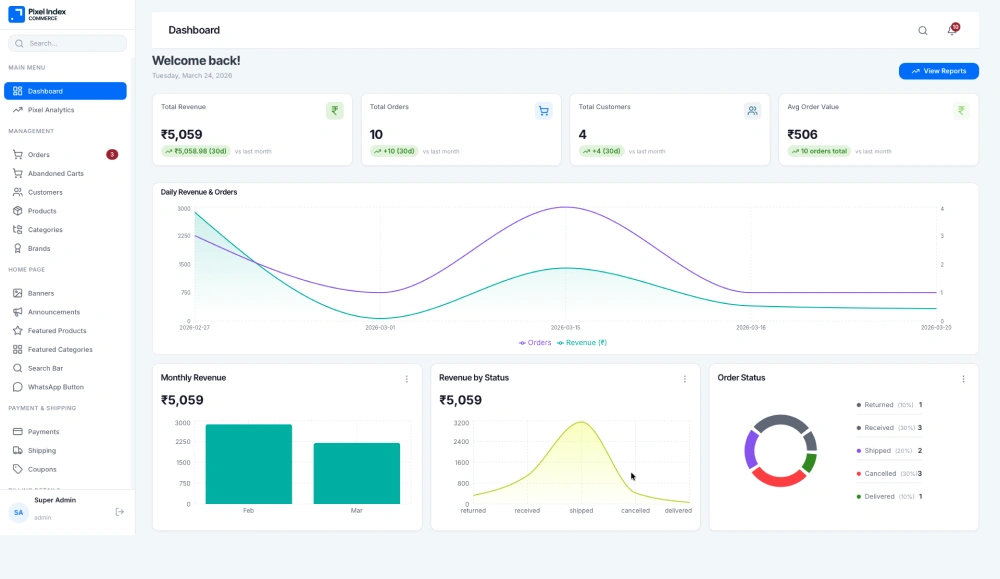Click the Total Orders cart icon
This screenshot has height=579, width=1000.
pyautogui.click(x=543, y=111)
